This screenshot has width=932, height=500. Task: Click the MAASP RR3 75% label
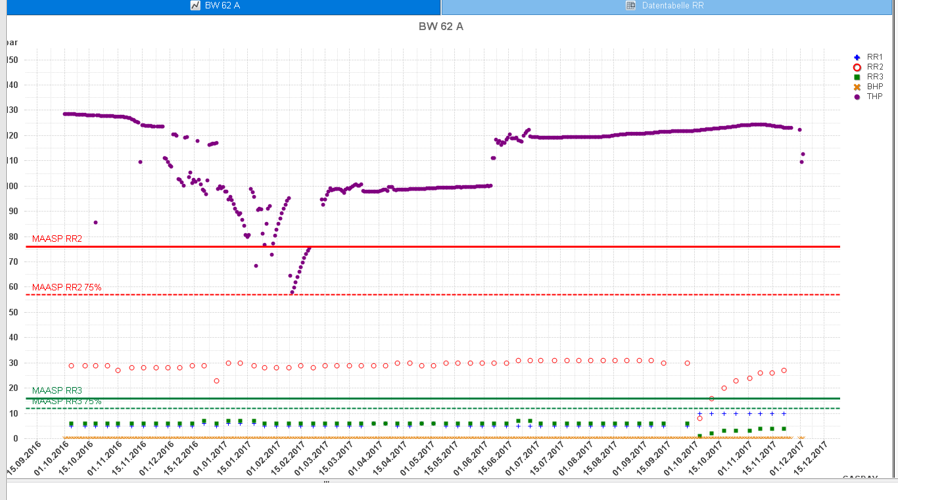[67, 401]
